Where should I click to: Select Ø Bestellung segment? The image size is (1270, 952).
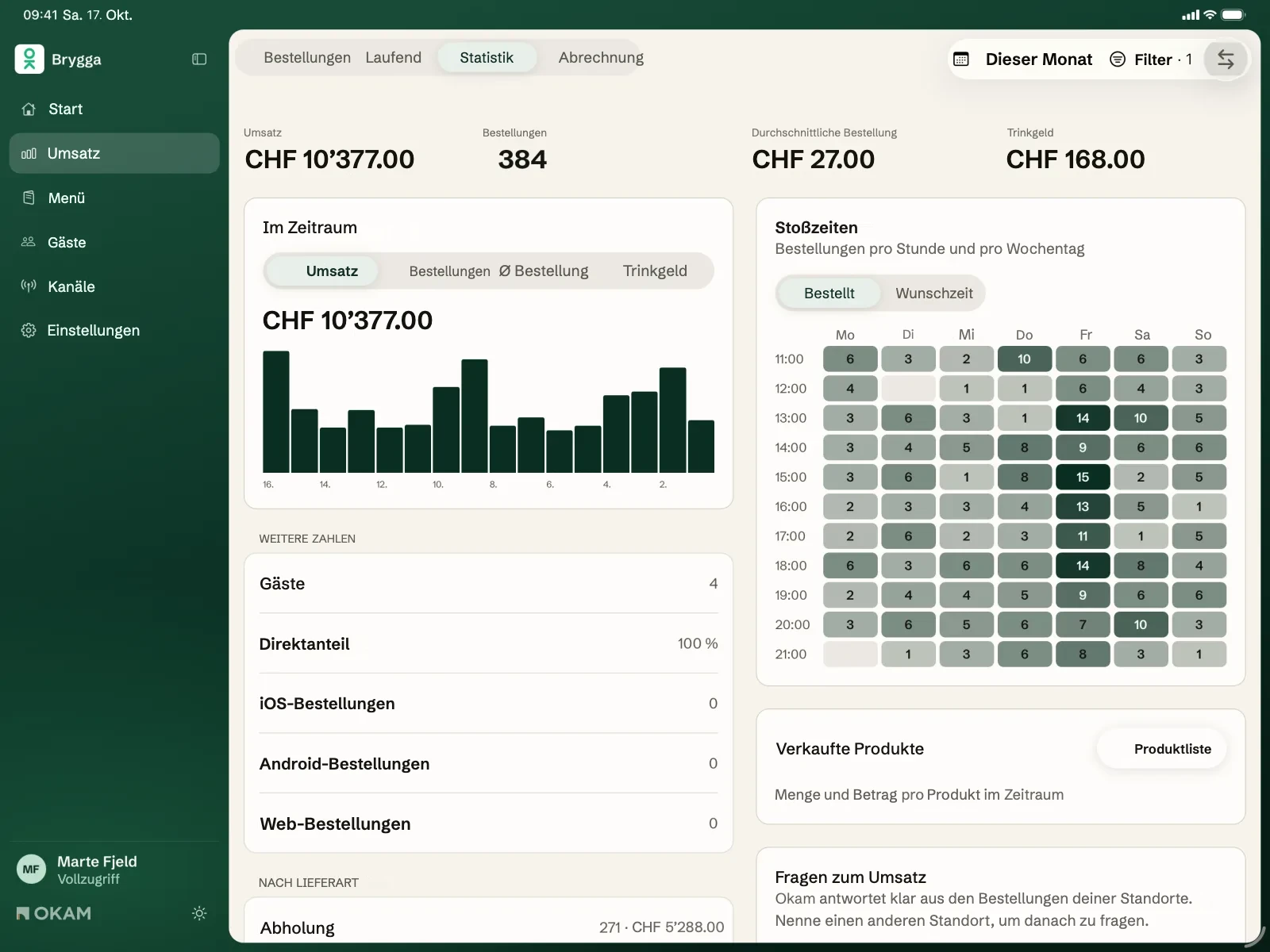pos(544,271)
